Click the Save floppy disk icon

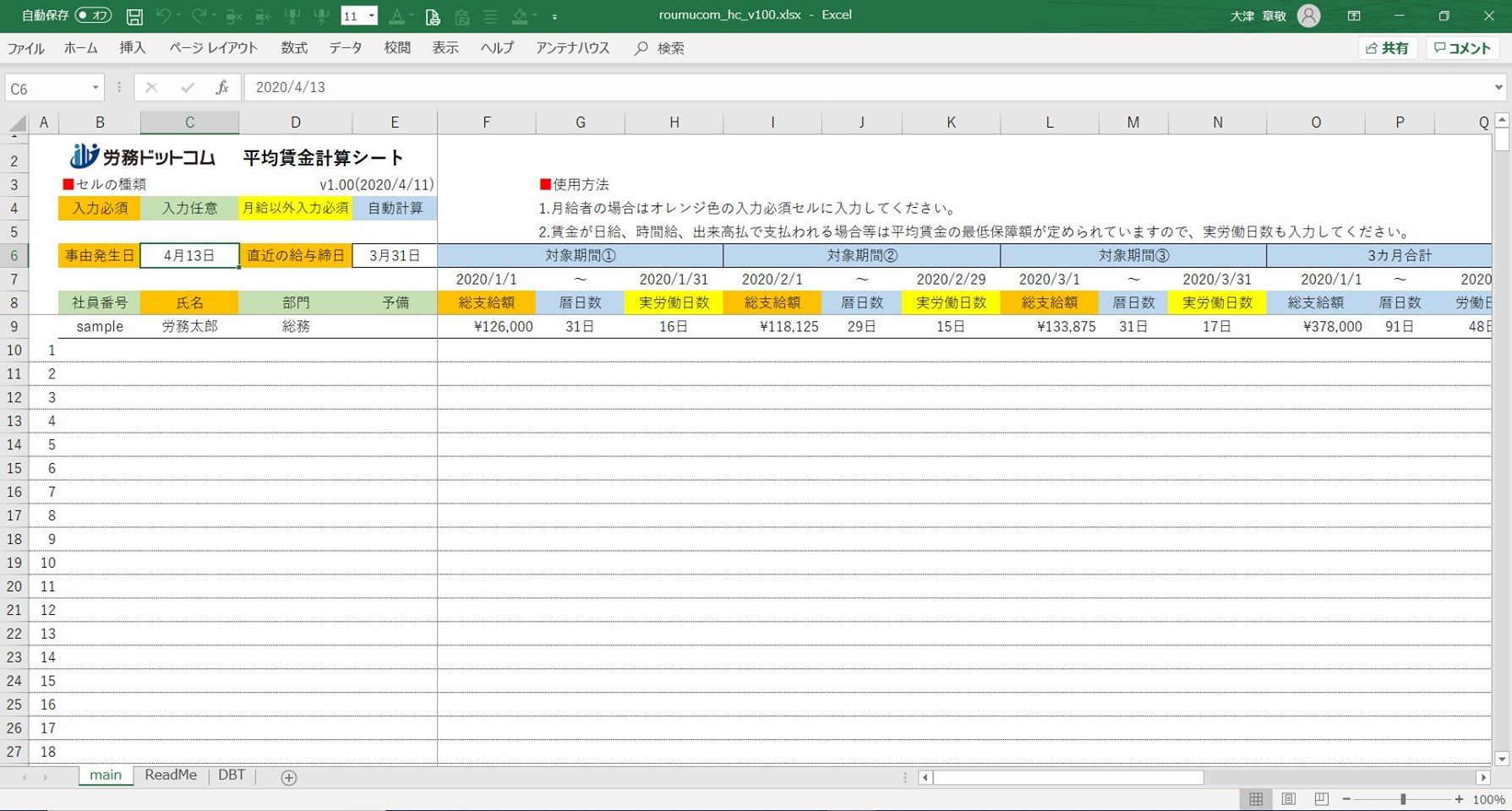coord(134,16)
